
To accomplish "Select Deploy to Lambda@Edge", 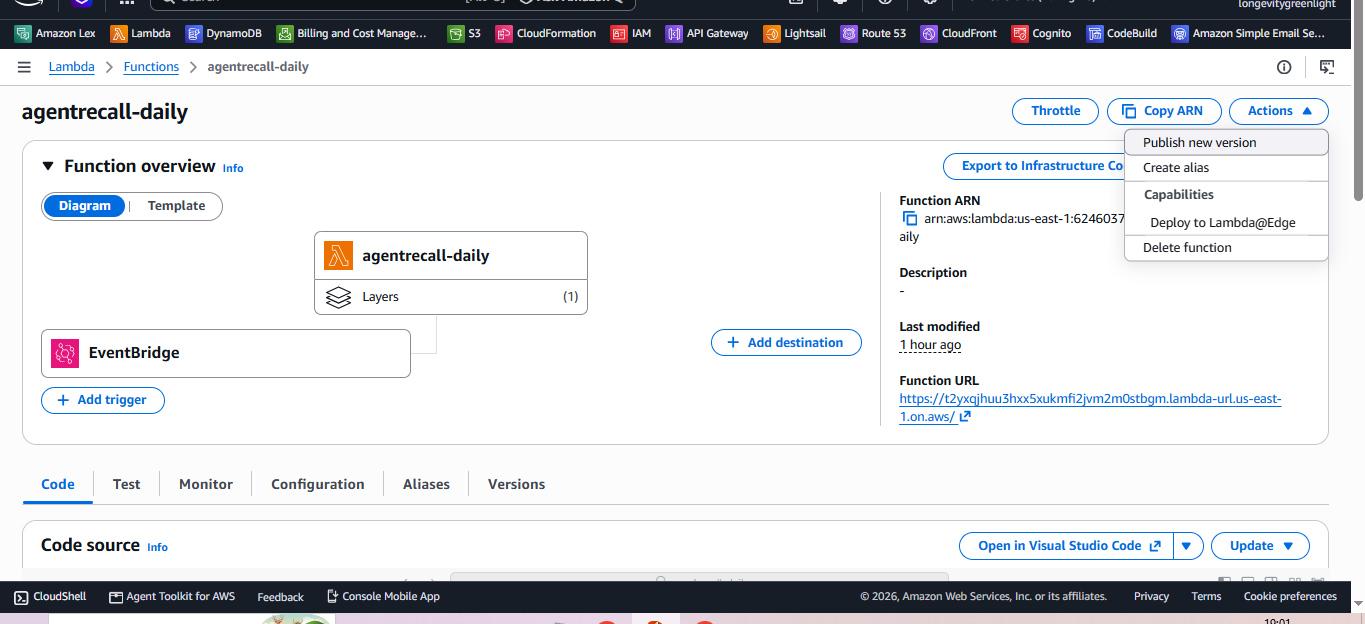I will (x=1226, y=223).
